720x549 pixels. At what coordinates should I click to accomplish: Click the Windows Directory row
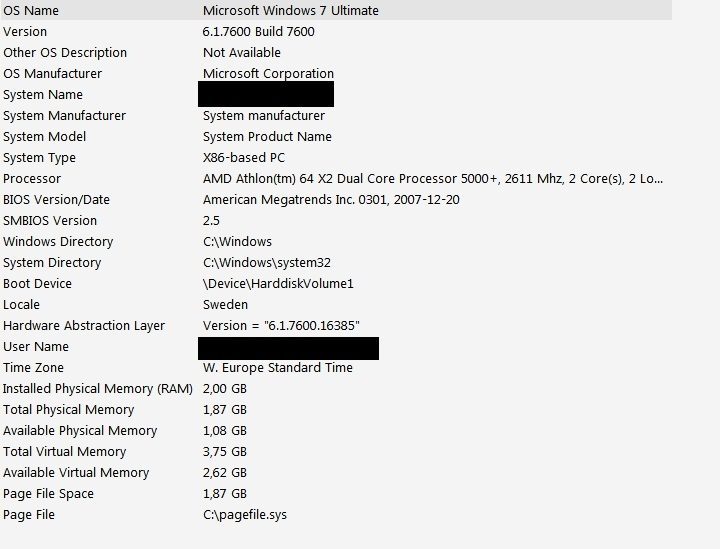point(58,242)
